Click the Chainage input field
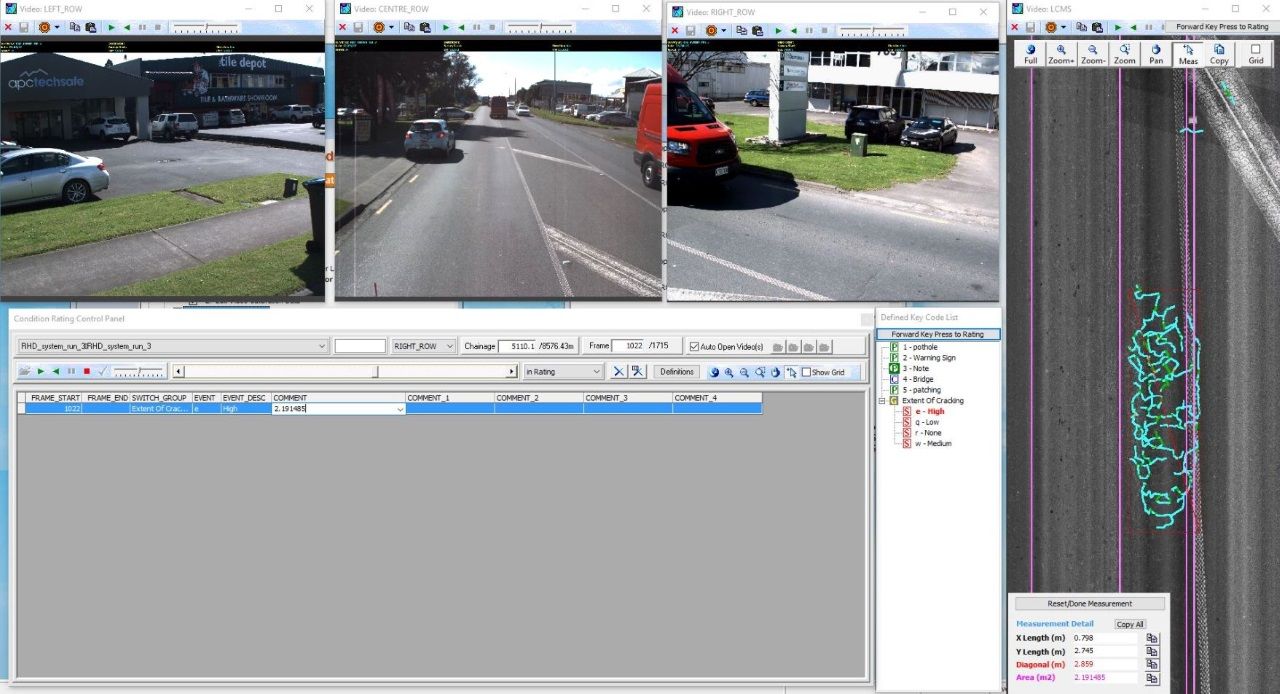 point(516,346)
